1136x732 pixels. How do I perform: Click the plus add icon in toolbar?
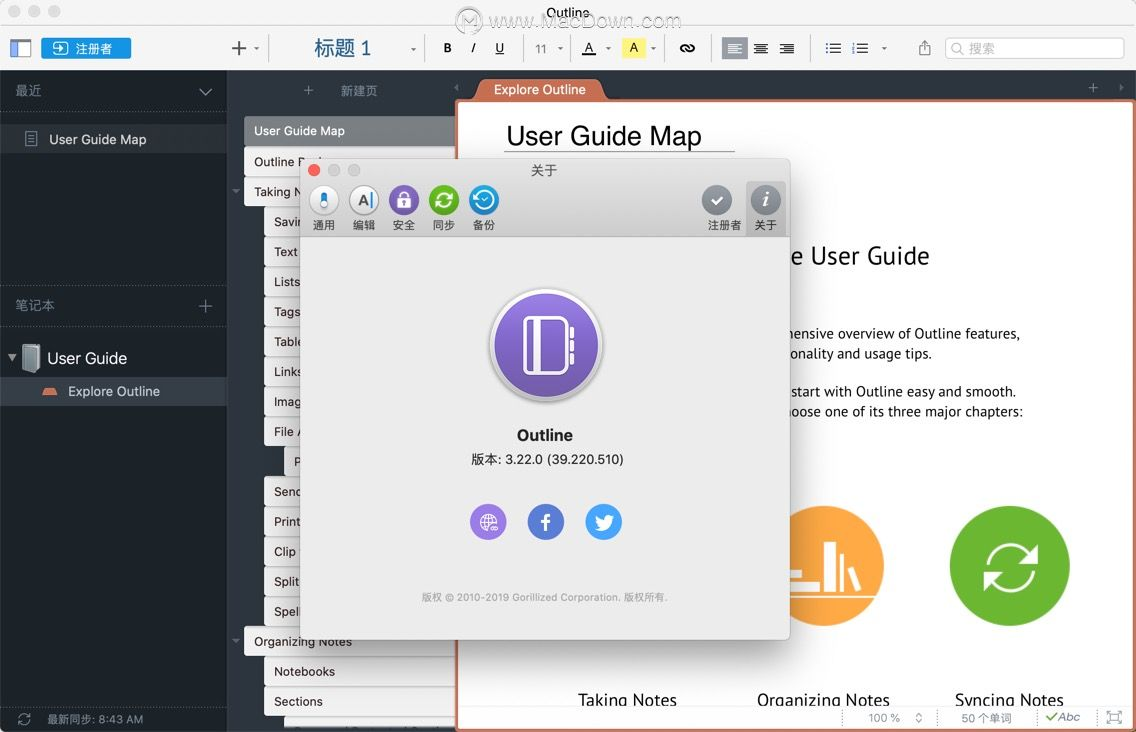click(x=238, y=49)
